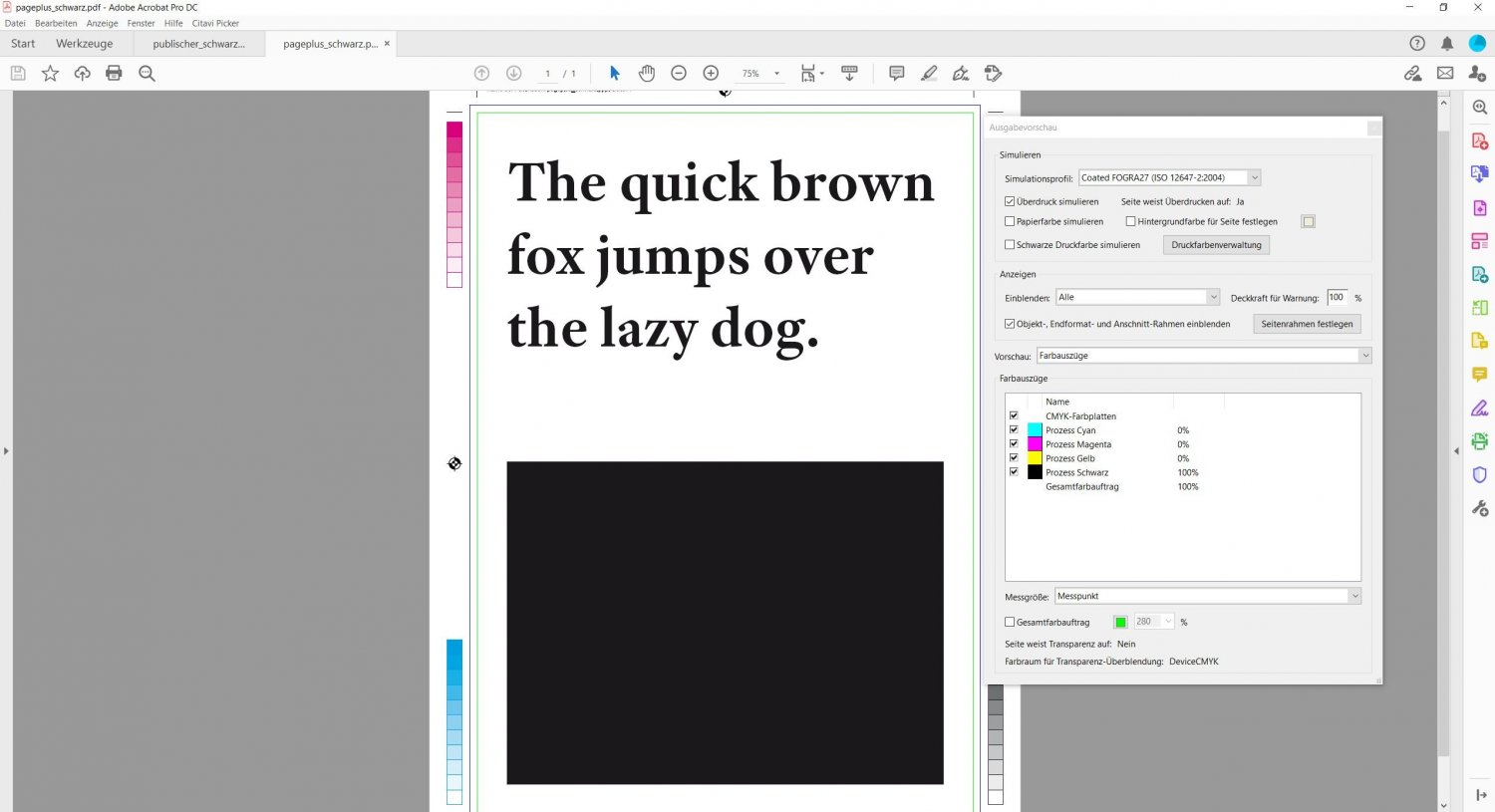
Task: Click the zoom out minus icon
Action: pos(679,73)
